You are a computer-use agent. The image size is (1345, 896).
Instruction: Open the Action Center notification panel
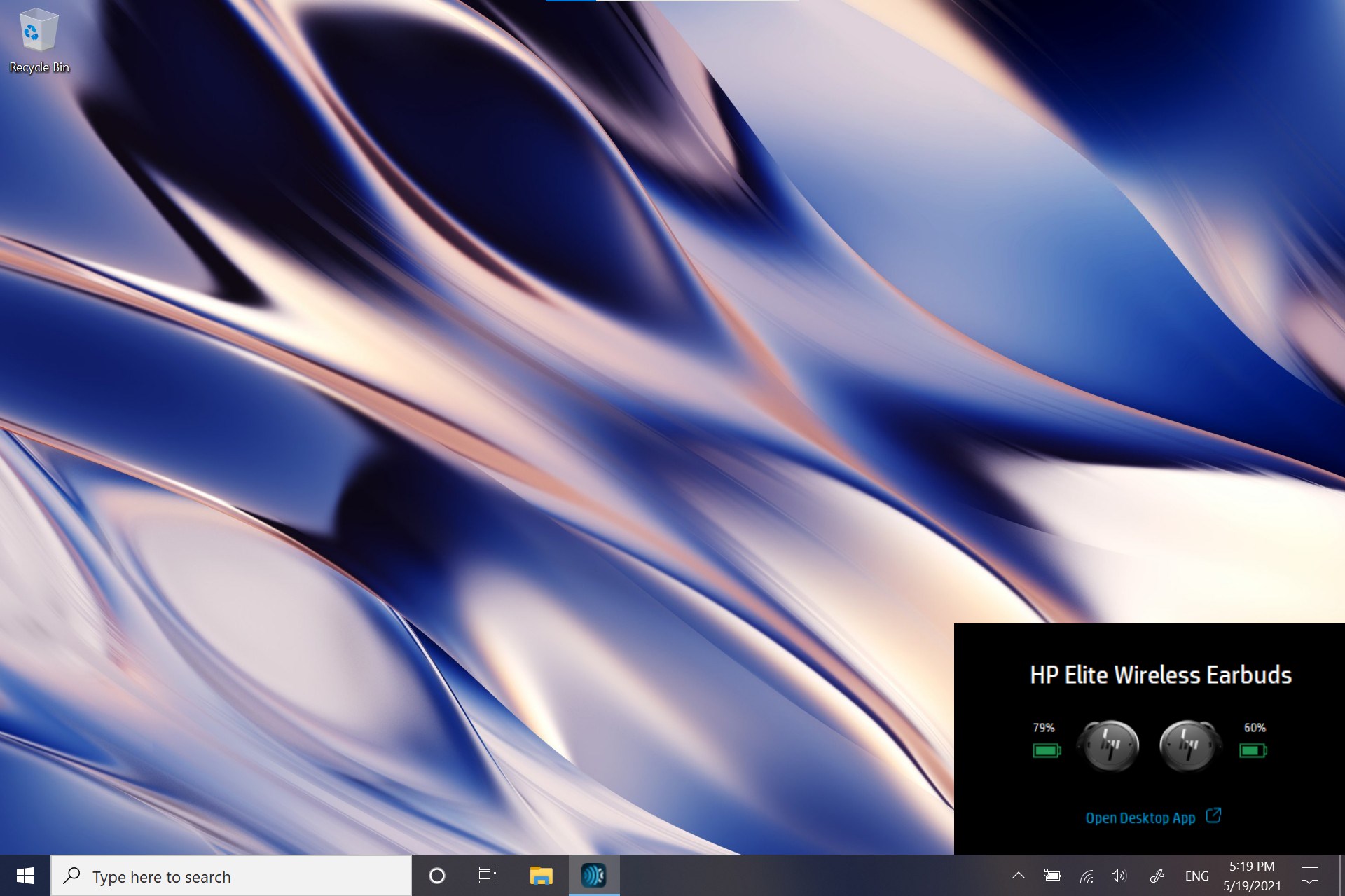point(1311,875)
